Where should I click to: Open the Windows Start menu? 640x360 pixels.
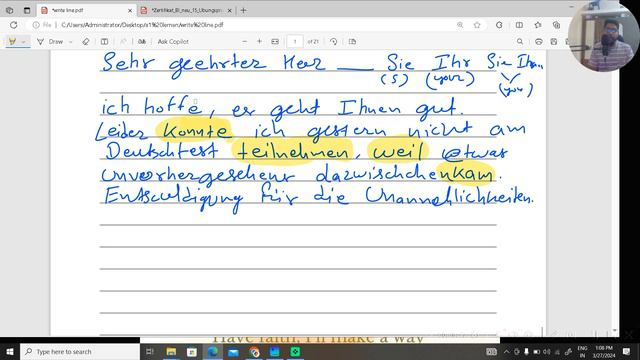pos(10,351)
